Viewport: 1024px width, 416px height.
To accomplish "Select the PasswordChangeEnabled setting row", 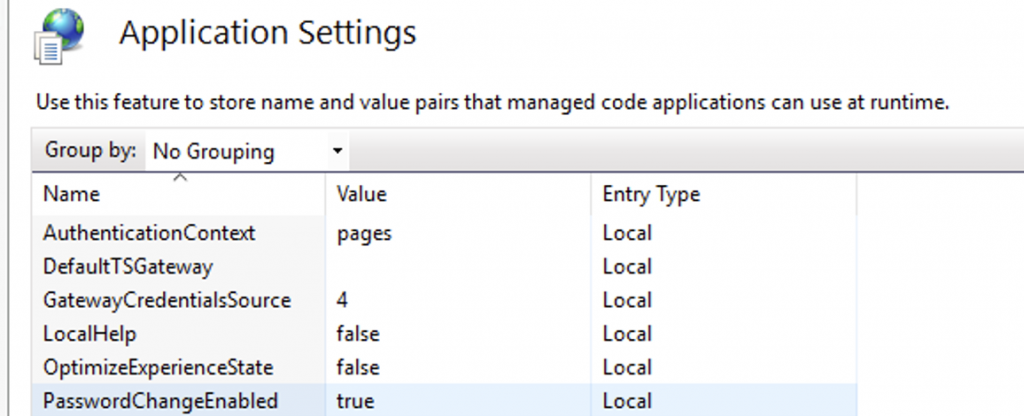I will (x=159, y=401).
